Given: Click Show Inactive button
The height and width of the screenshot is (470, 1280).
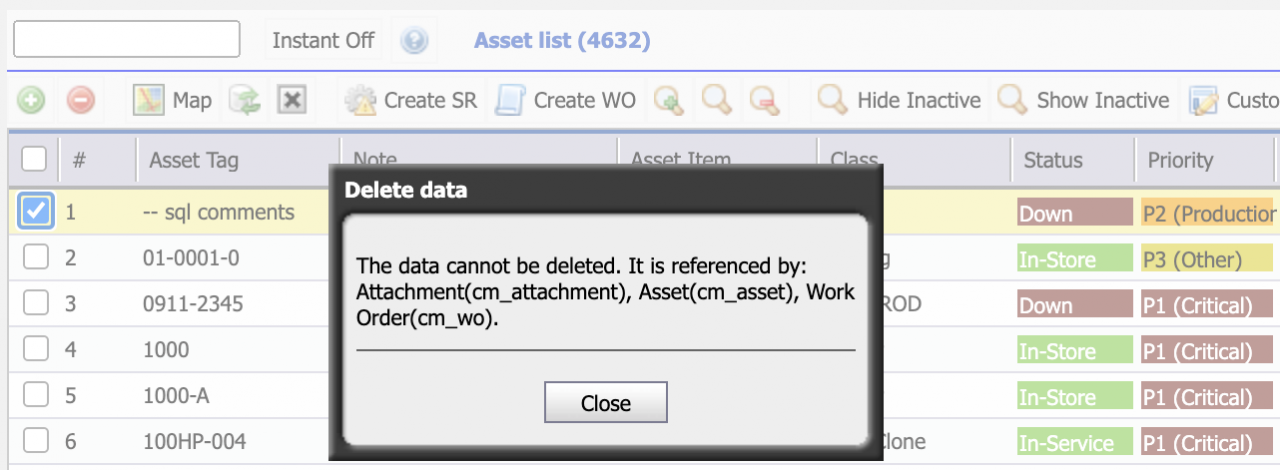Looking at the screenshot, I should (x=1083, y=100).
